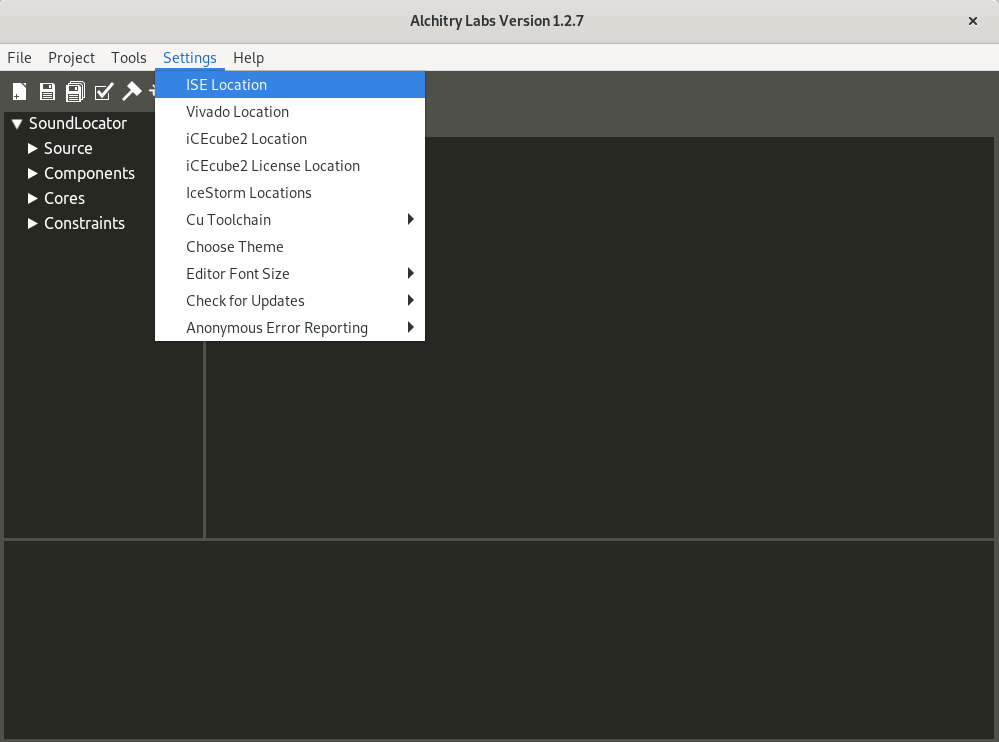Open IceStorm Locations setting
Image resolution: width=999 pixels, height=742 pixels.
point(290,193)
